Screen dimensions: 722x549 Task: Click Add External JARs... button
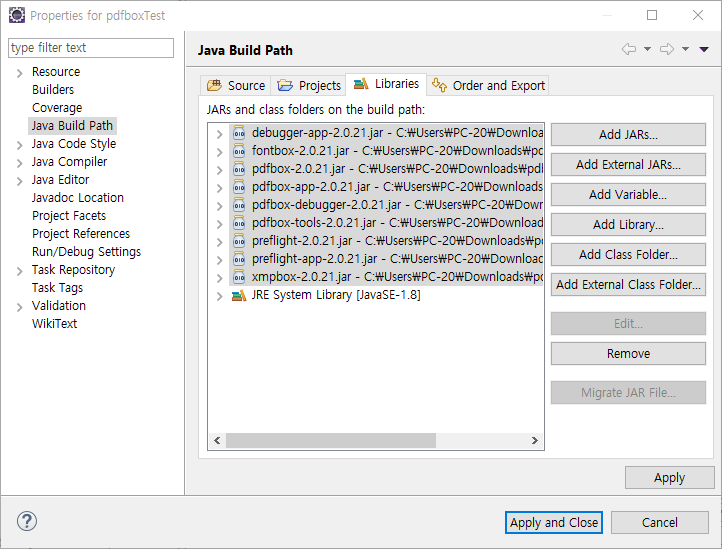pyautogui.click(x=628, y=164)
